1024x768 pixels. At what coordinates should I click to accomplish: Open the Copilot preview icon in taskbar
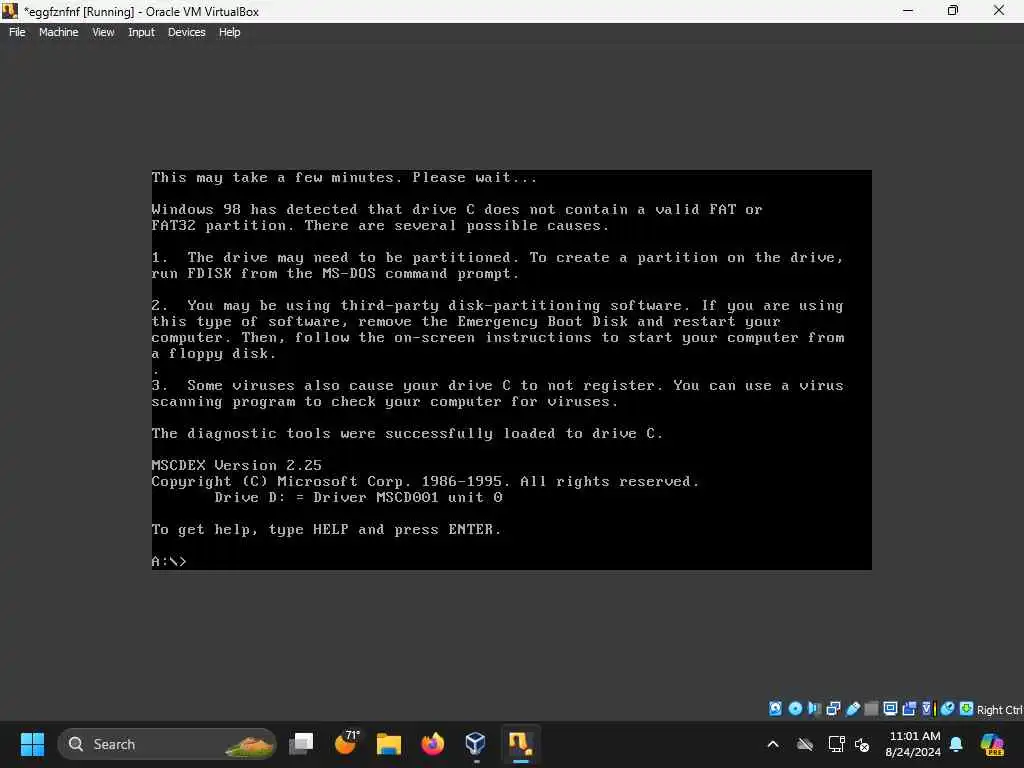pos(992,744)
